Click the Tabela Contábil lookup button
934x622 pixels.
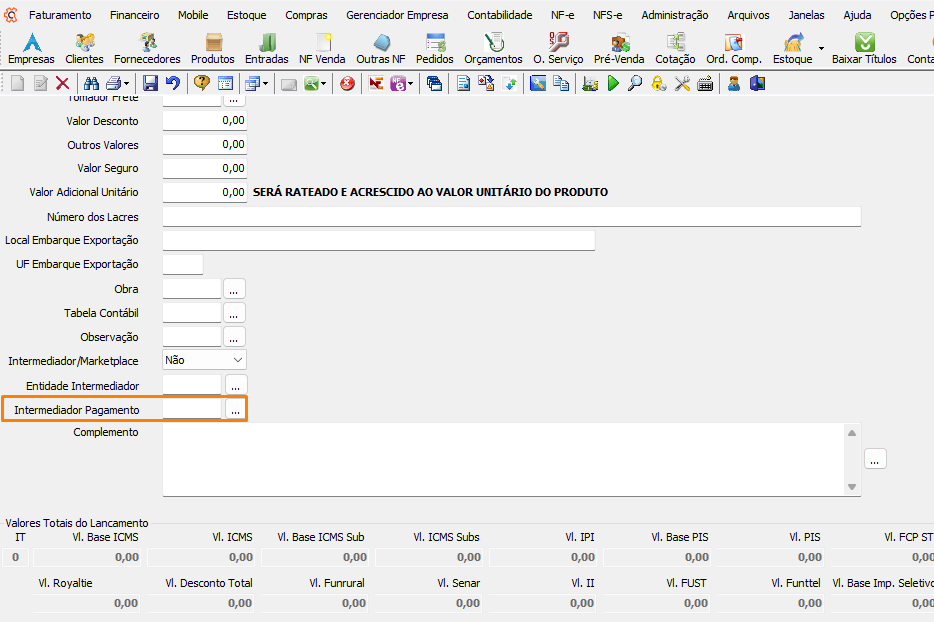(x=234, y=313)
